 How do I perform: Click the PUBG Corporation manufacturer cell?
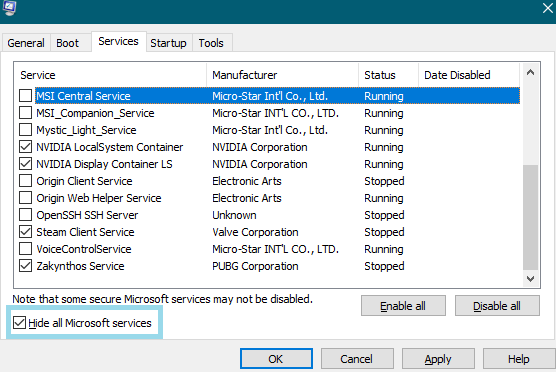255,266
